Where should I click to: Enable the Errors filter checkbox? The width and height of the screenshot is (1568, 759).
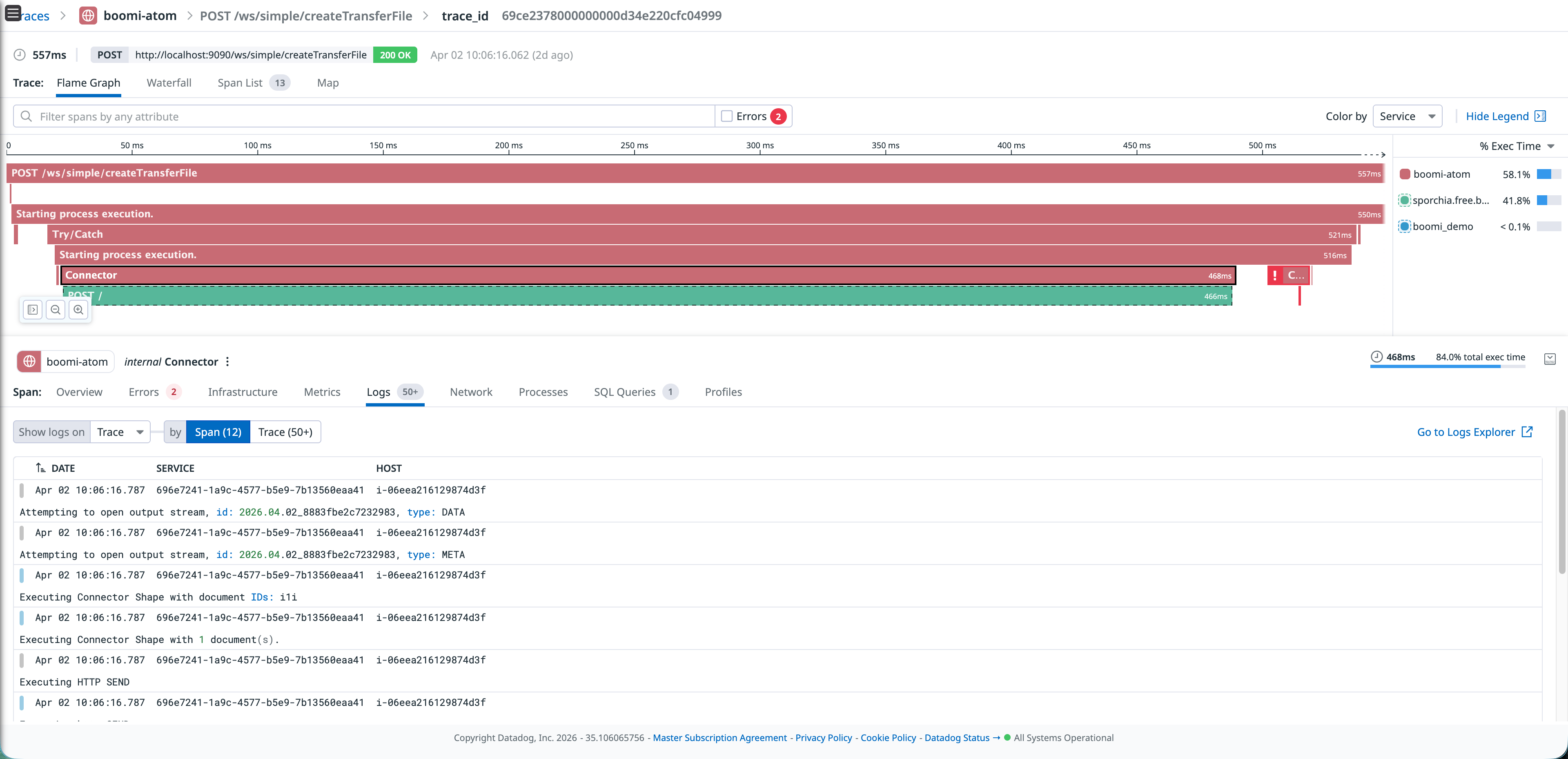pos(728,116)
